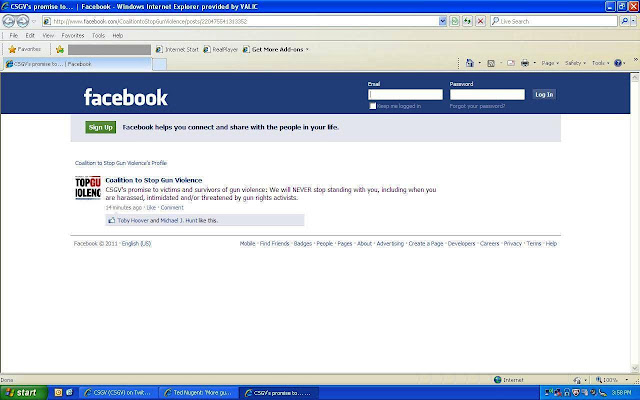Open the View menu

click(x=48, y=36)
